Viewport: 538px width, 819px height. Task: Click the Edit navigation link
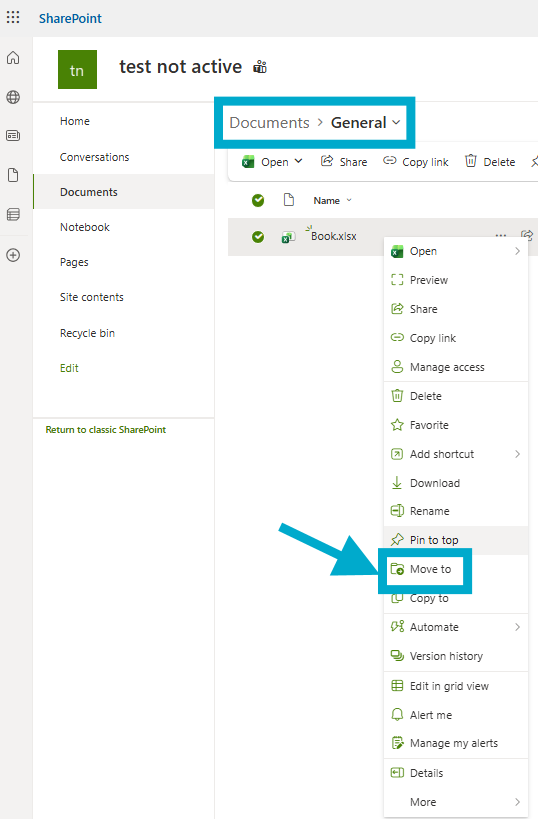[x=69, y=368]
